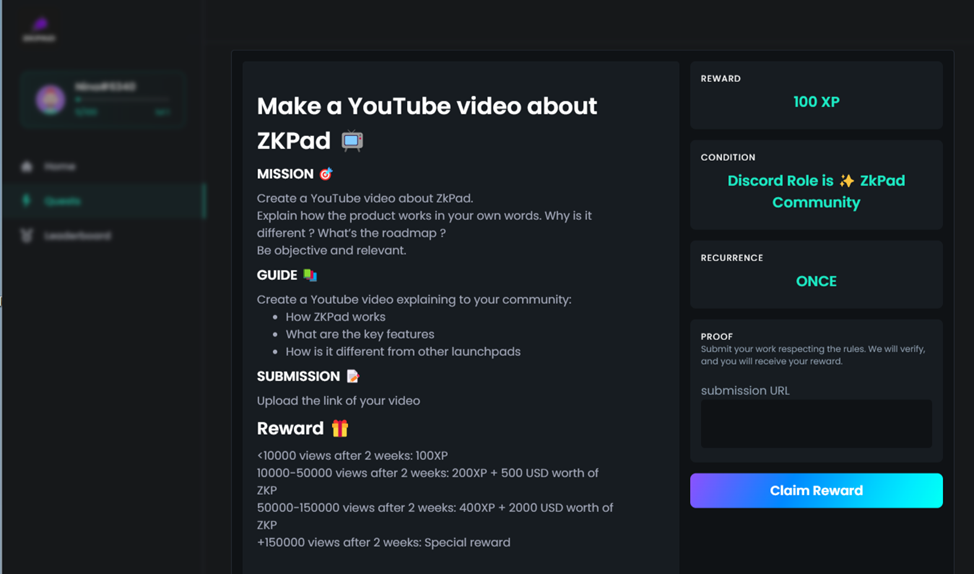Click the "100 XP" reward value
The height and width of the screenshot is (574, 974).
tap(816, 102)
